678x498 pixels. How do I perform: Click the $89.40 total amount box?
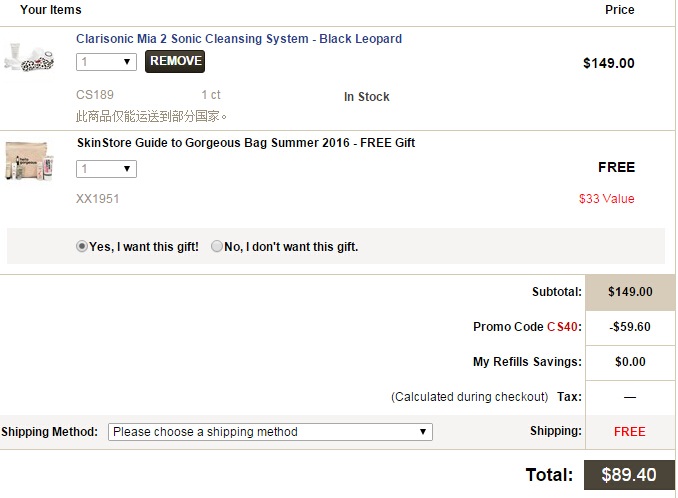[x=629, y=475]
